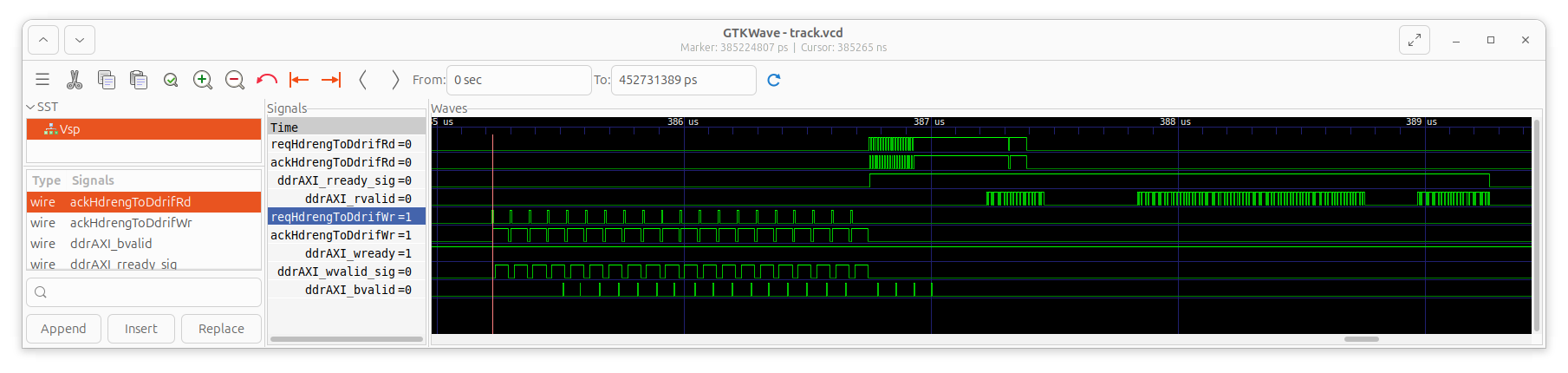Click the waveform horizontal scrollbar handle
The height and width of the screenshot is (373, 1568).
[1361, 339]
